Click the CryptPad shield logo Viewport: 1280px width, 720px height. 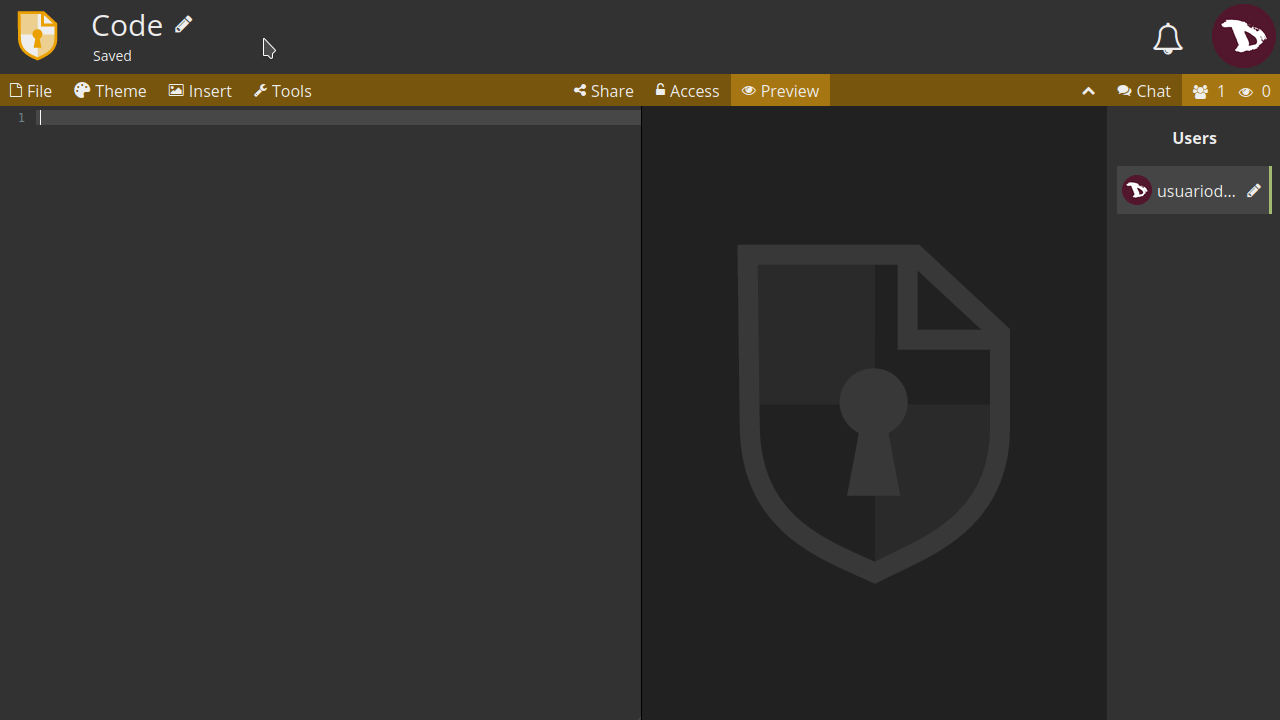click(x=38, y=36)
